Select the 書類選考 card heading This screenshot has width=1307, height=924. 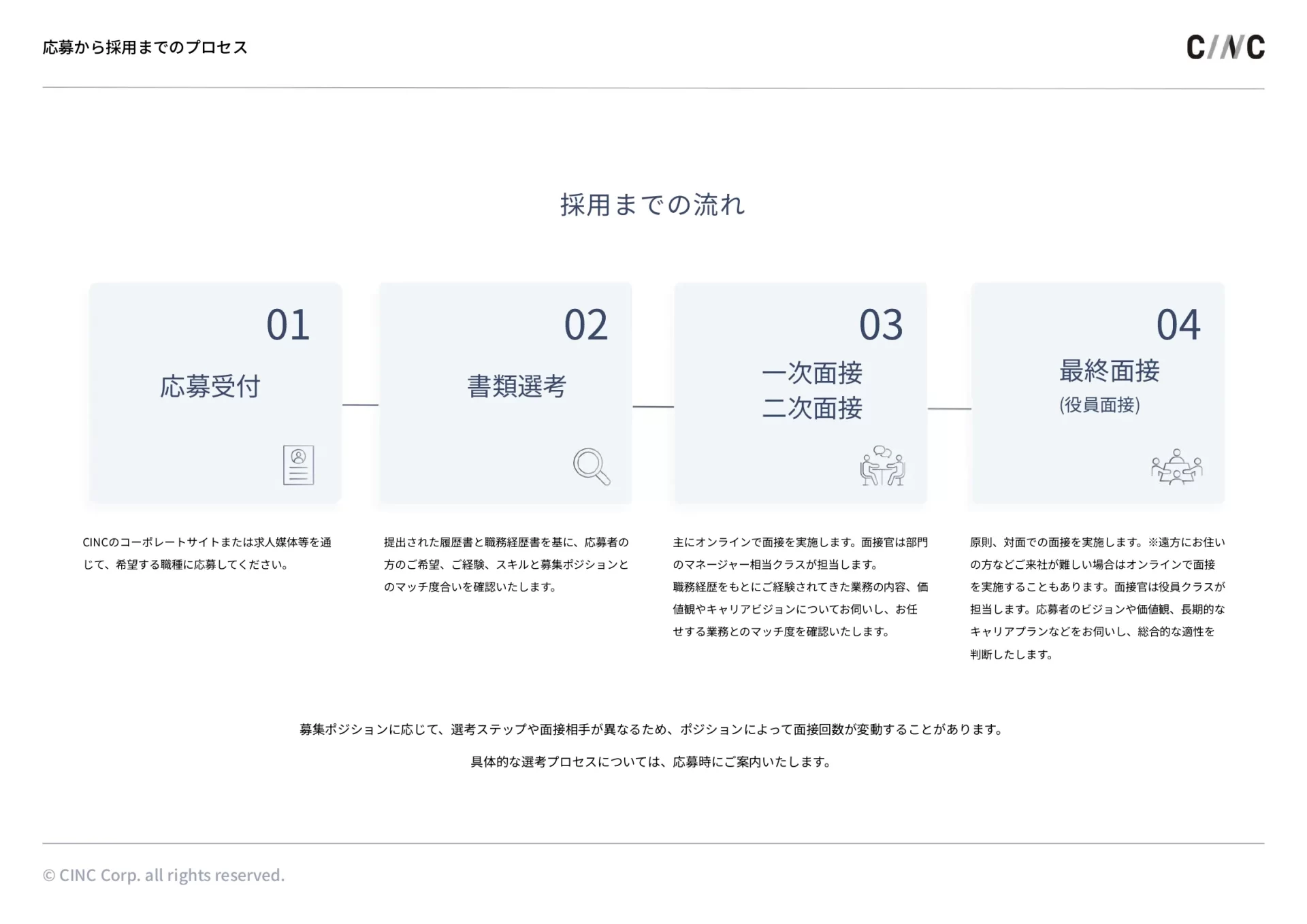pyautogui.click(x=520, y=386)
